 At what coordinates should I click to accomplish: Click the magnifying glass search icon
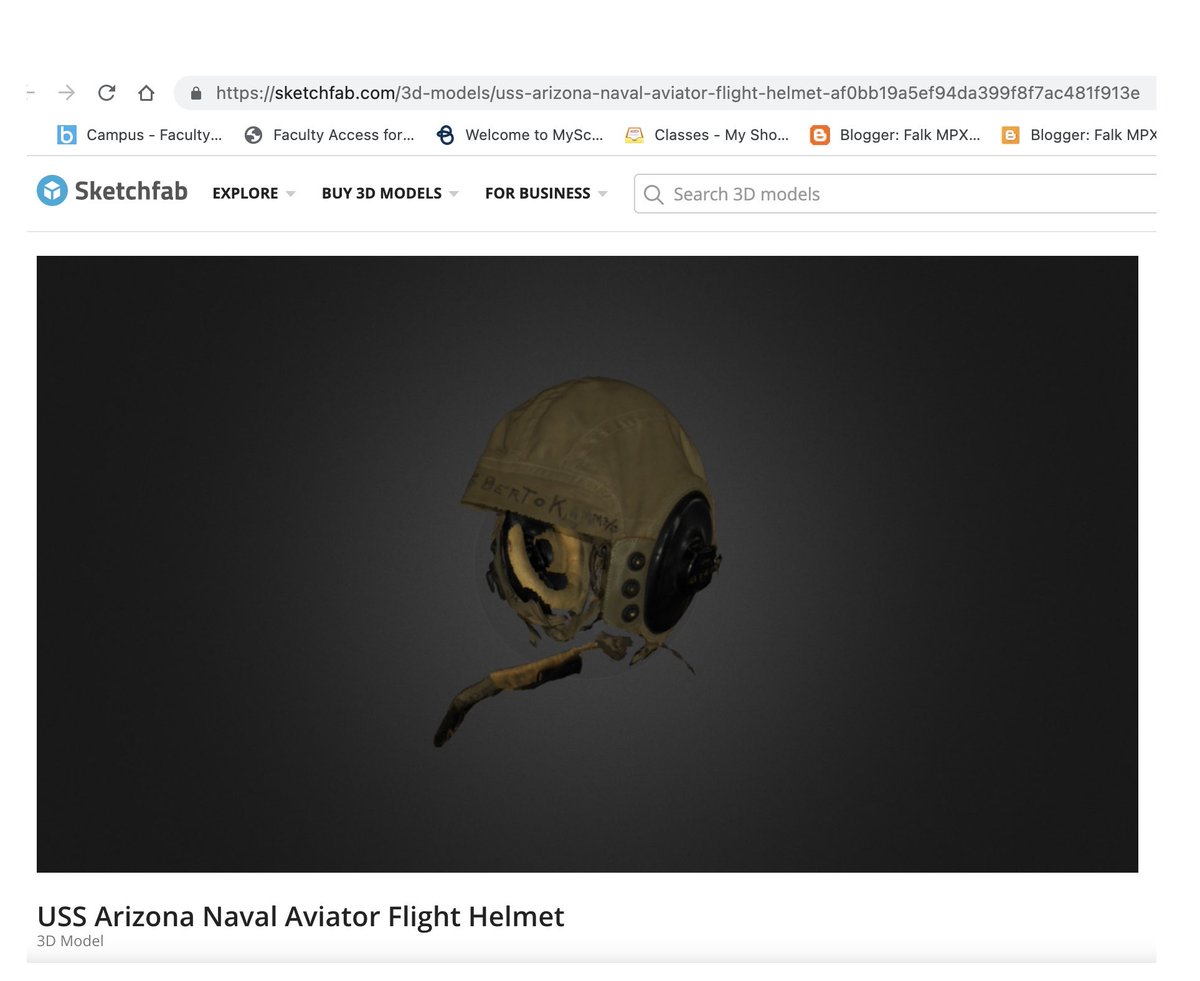pyautogui.click(x=654, y=194)
